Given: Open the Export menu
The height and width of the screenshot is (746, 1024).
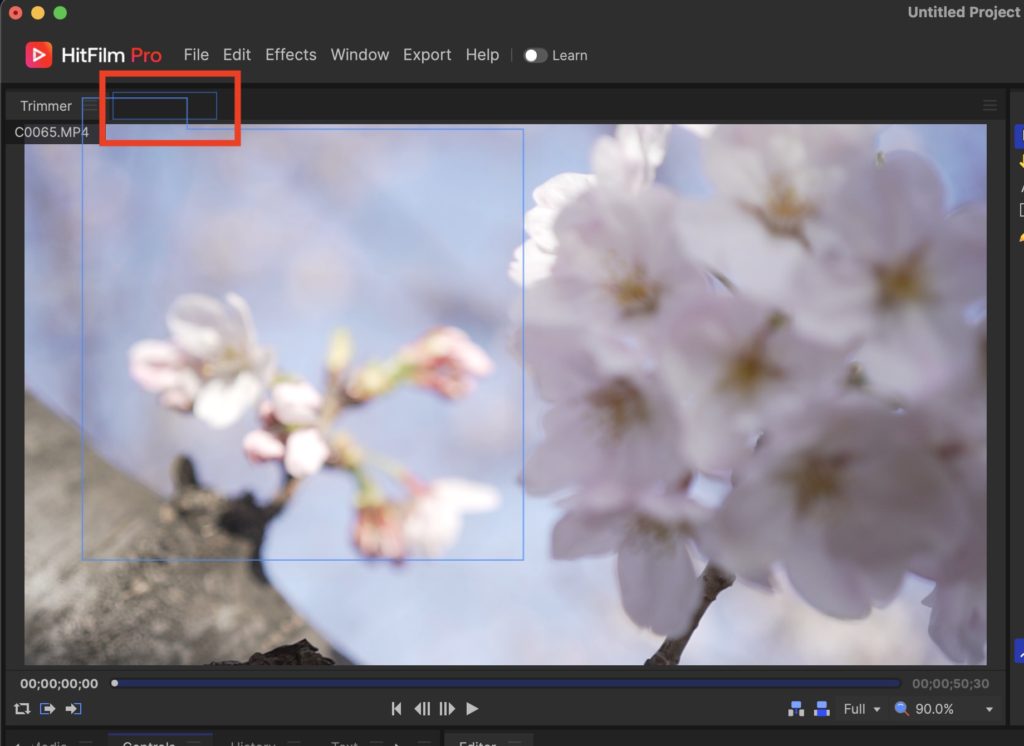Looking at the screenshot, I should (427, 55).
